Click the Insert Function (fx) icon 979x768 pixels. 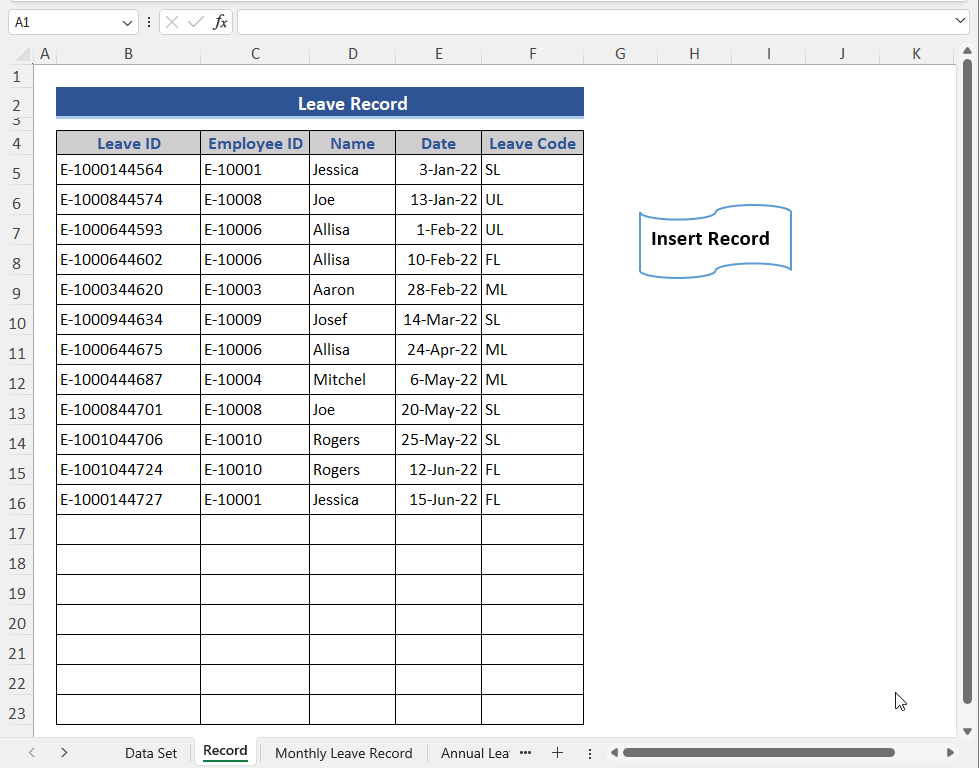pyautogui.click(x=220, y=22)
